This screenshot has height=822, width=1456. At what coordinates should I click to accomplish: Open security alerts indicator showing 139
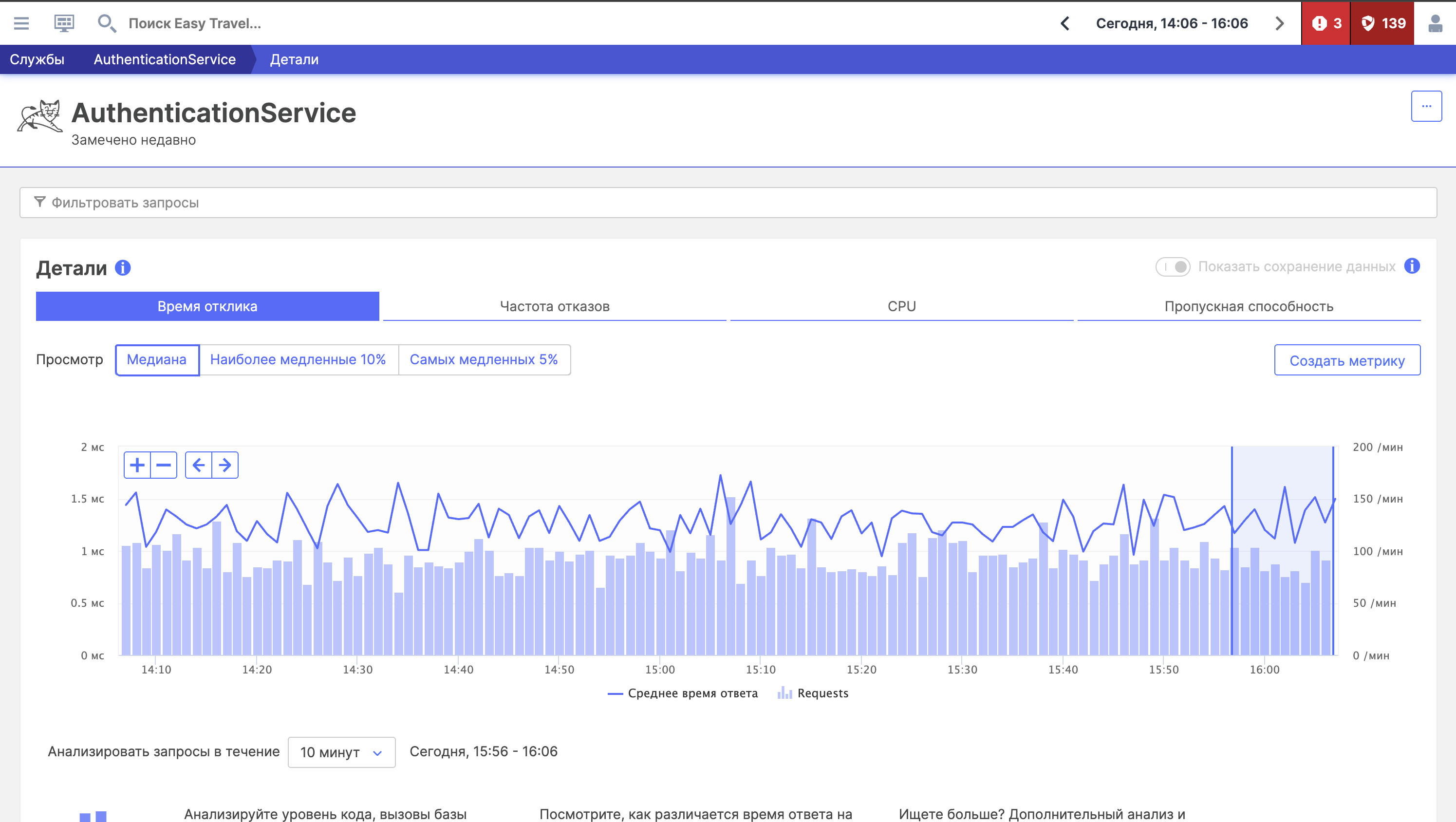pos(1382,23)
